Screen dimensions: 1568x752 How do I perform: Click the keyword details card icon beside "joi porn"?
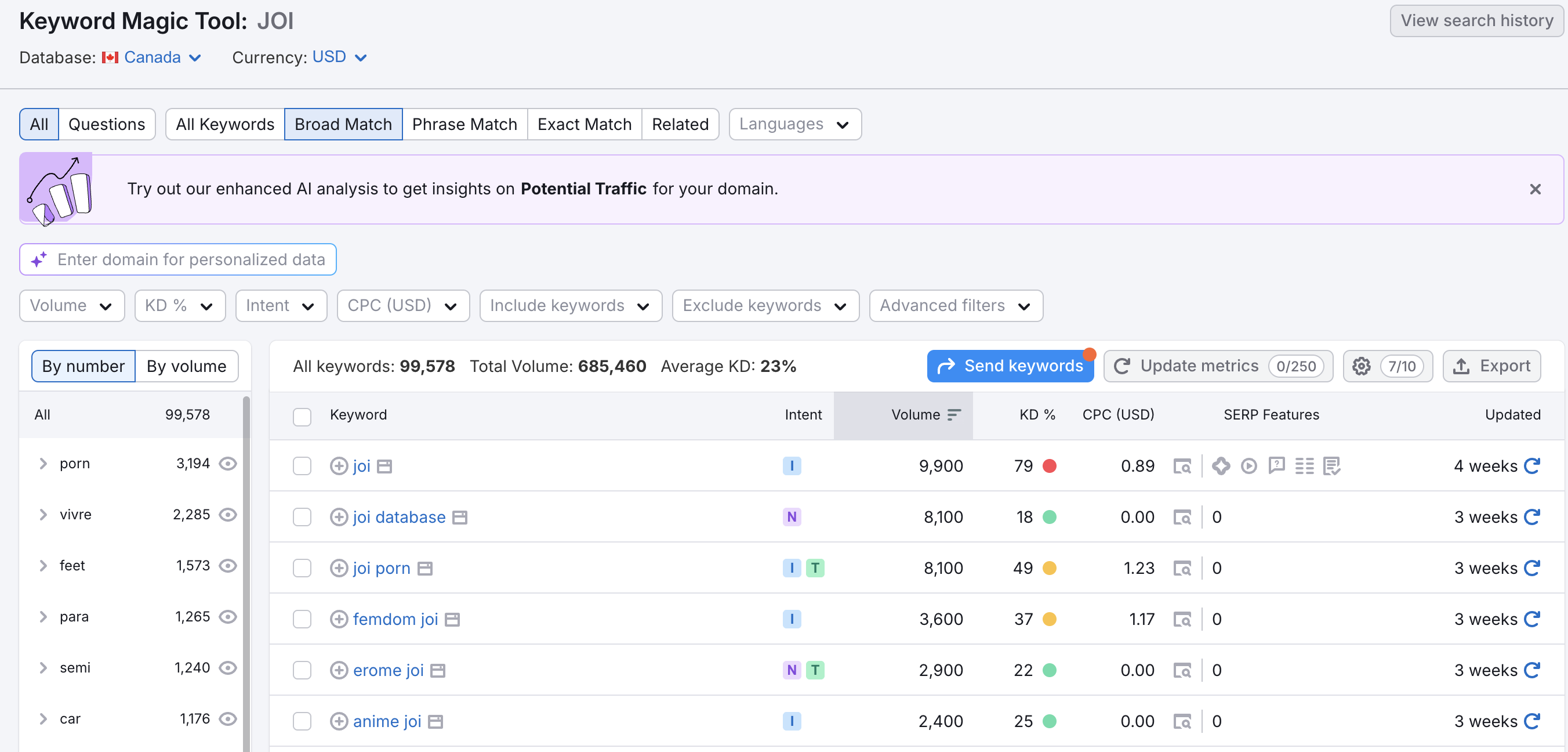[x=424, y=568]
